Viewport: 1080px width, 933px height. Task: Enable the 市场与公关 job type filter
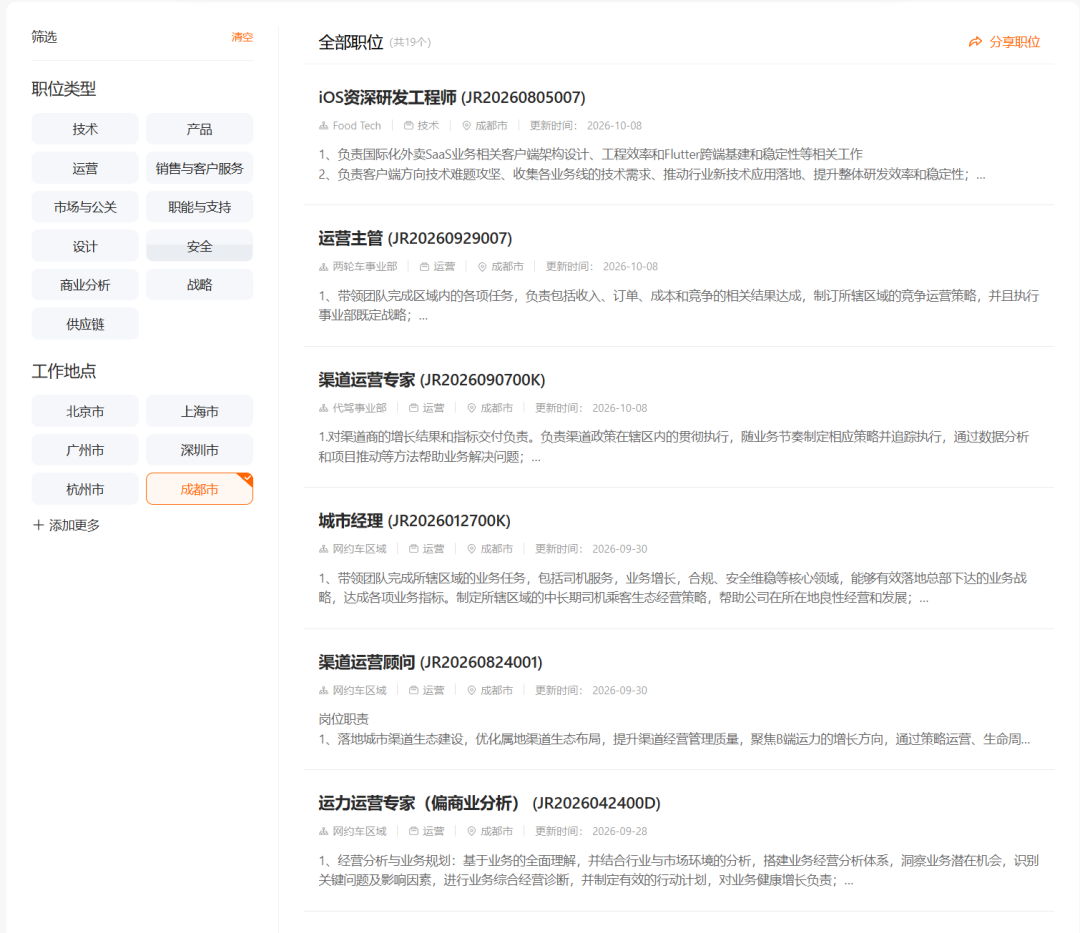(85, 207)
